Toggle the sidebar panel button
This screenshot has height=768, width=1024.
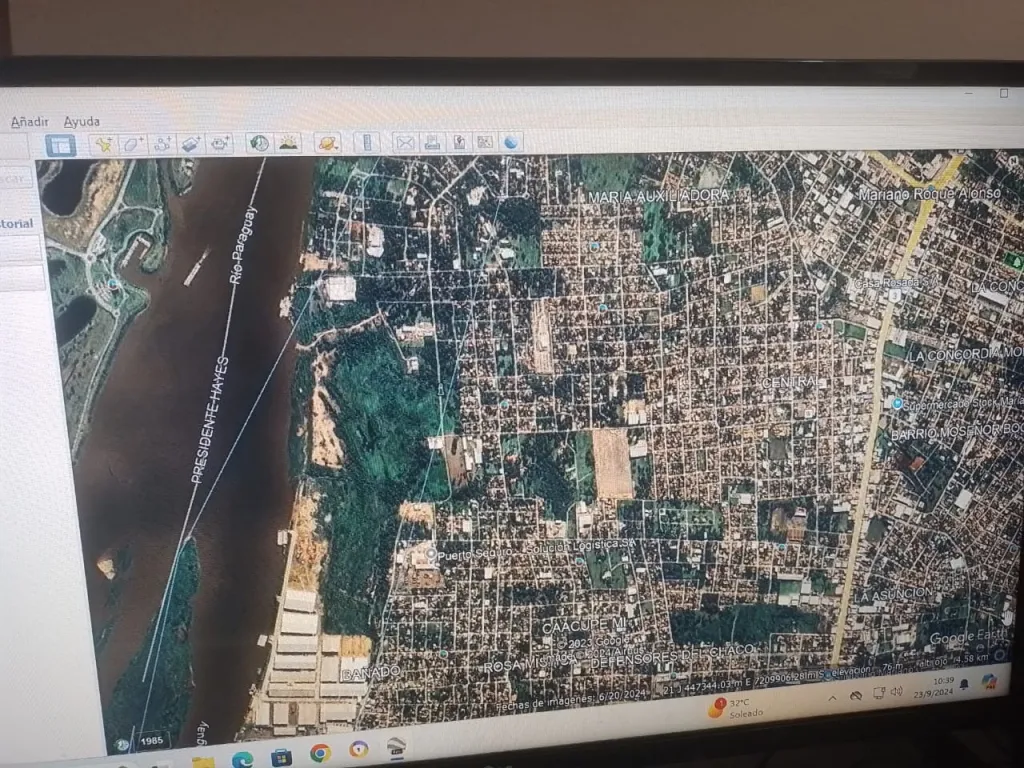(x=61, y=145)
